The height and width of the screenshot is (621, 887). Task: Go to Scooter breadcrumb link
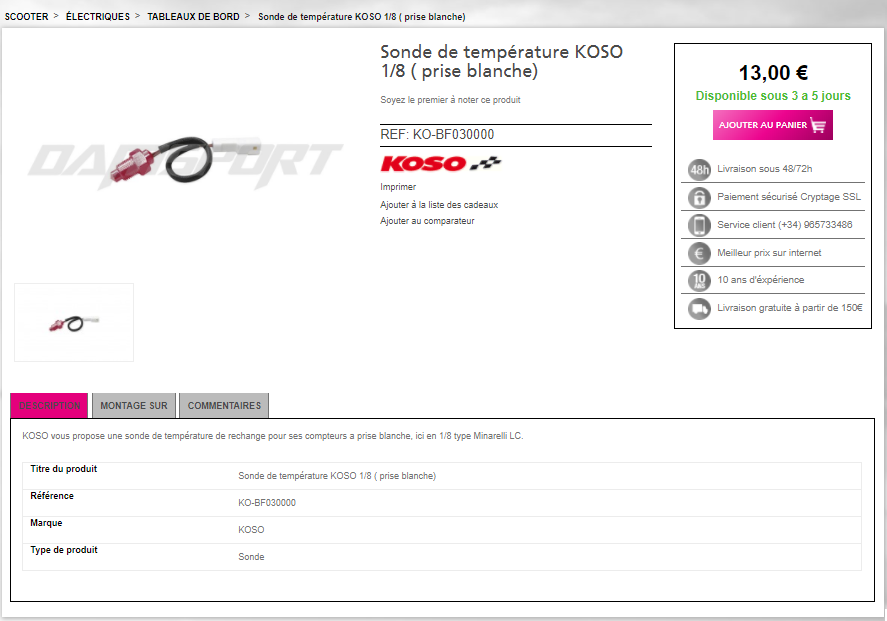click(27, 16)
